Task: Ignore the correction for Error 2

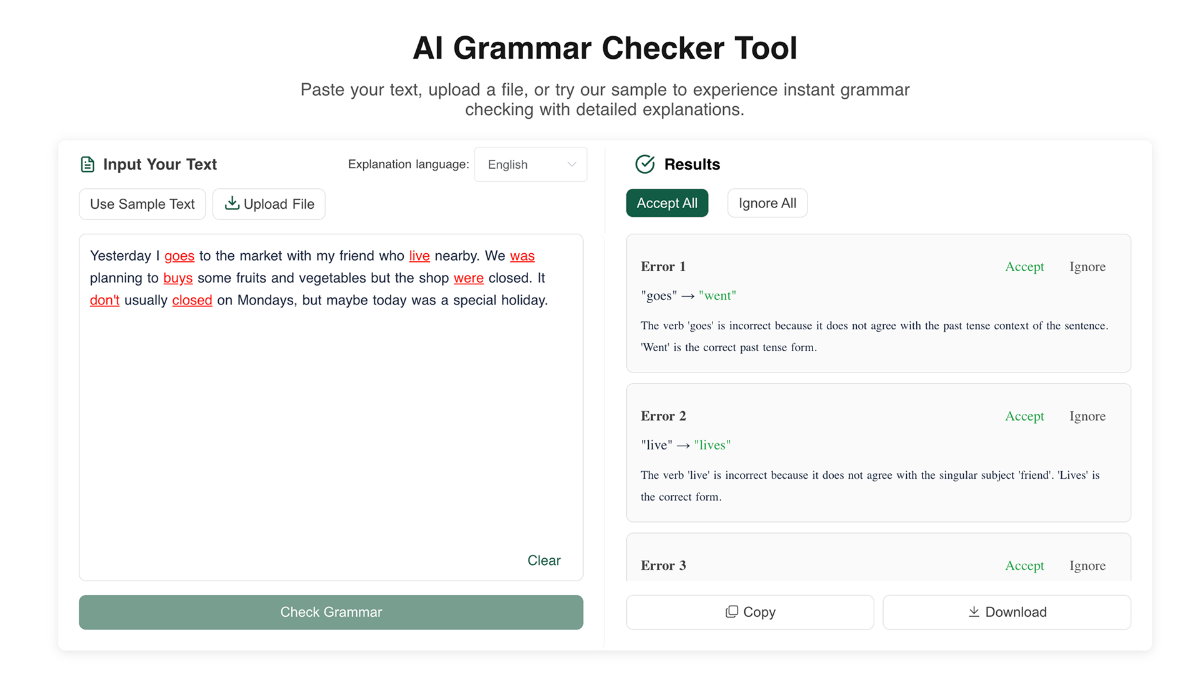Action: click(x=1087, y=416)
